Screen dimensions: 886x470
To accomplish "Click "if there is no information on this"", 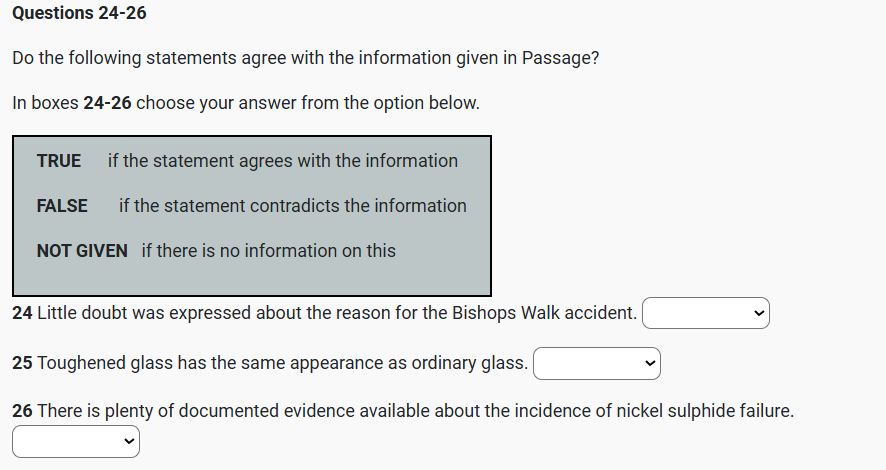I will pos(268,251).
